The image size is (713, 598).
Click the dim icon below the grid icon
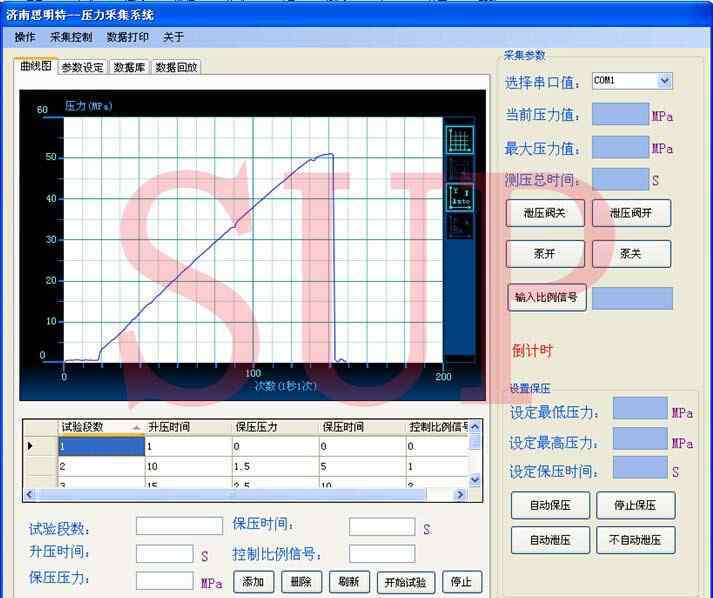[x=460, y=169]
